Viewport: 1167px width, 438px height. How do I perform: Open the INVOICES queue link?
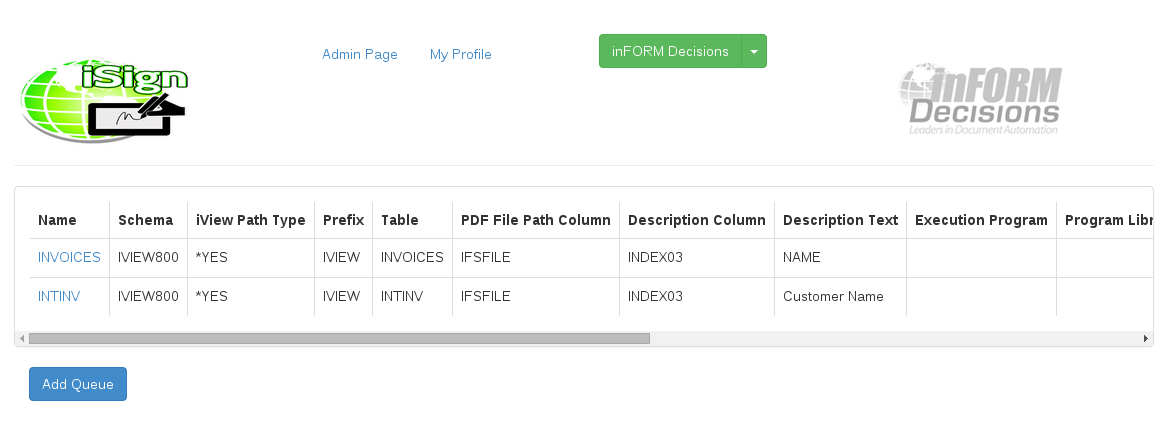(x=69, y=257)
